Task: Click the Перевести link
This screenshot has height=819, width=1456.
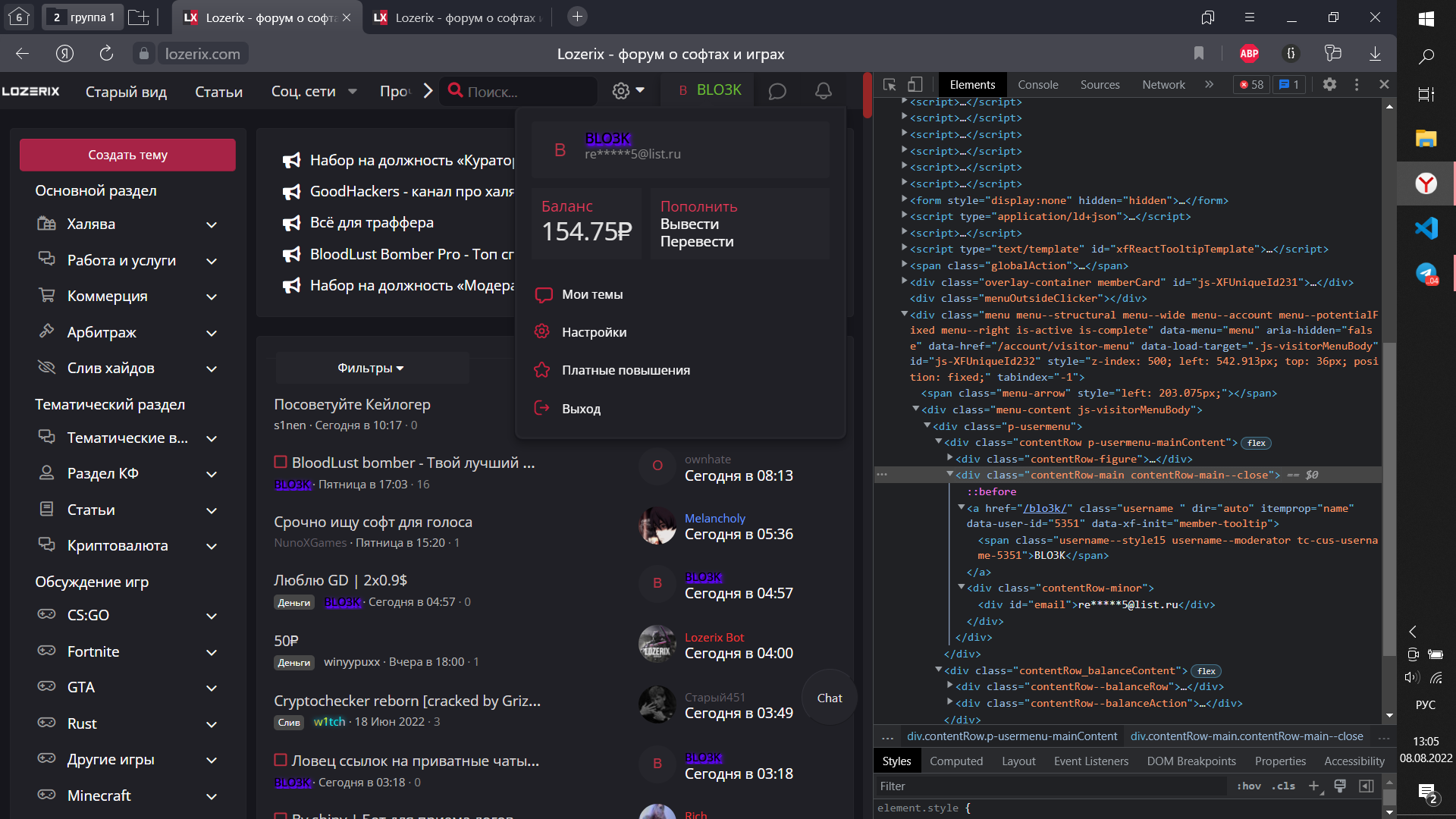Action: tap(697, 241)
